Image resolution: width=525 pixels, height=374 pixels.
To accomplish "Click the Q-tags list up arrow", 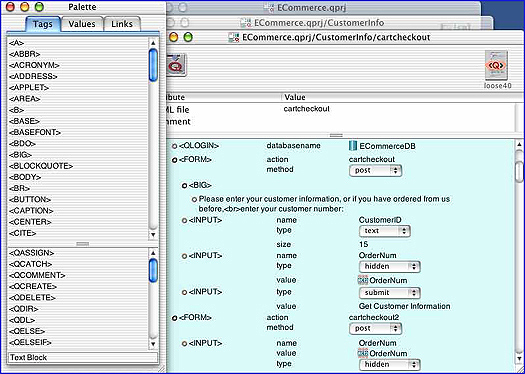I will click(x=153, y=252).
